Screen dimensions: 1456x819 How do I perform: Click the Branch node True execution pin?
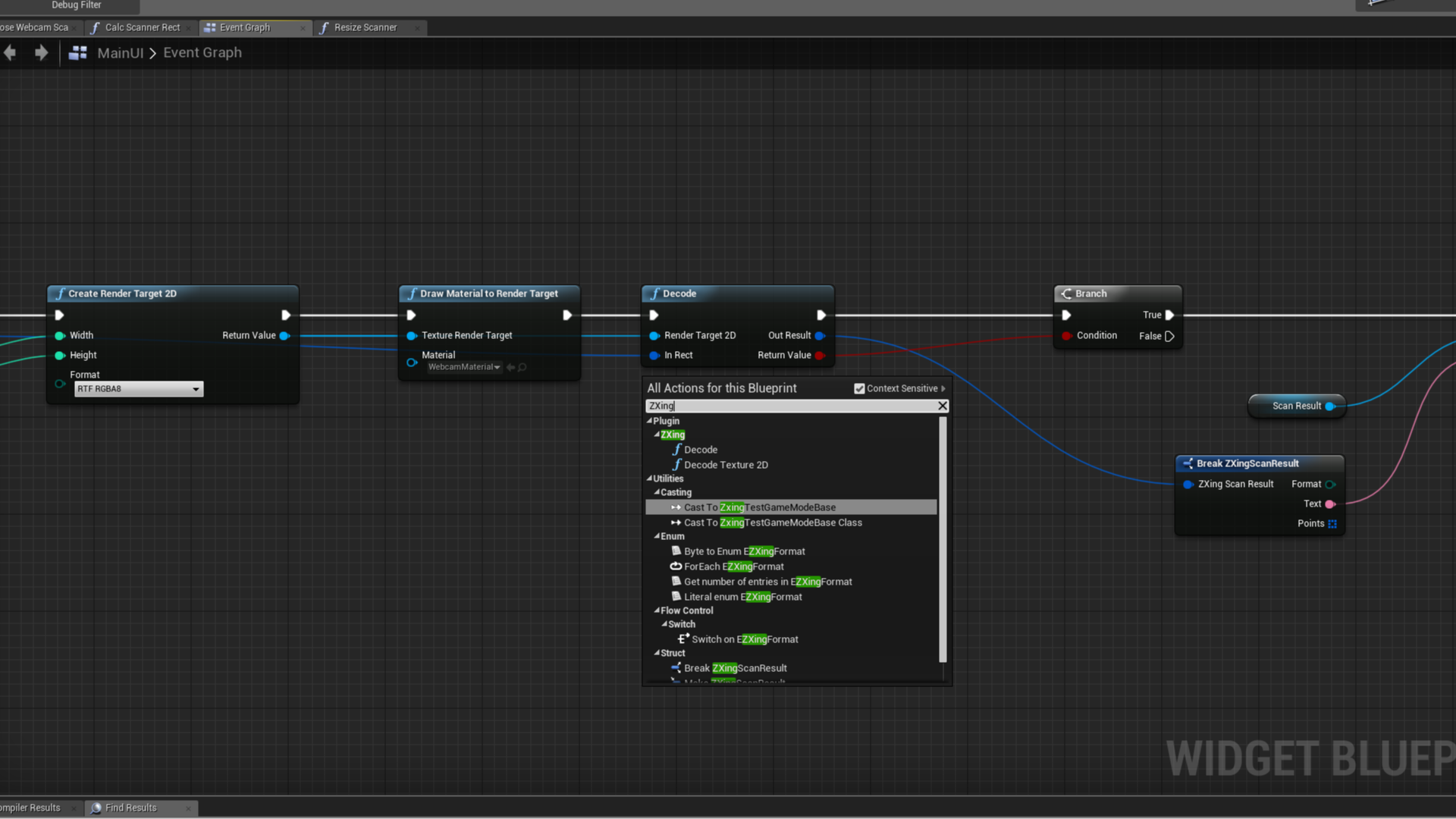(1169, 315)
